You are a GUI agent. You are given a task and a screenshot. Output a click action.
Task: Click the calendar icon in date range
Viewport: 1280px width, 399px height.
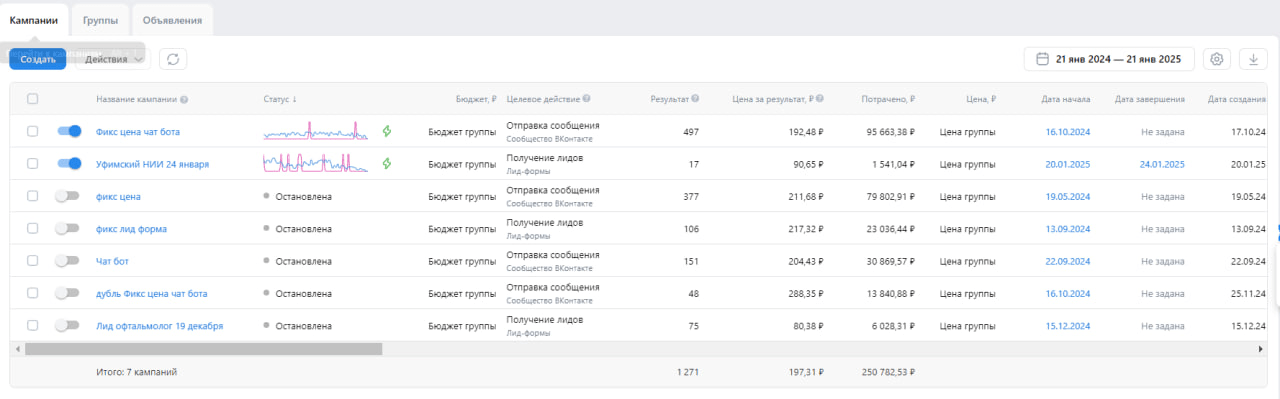[1042, 59]
